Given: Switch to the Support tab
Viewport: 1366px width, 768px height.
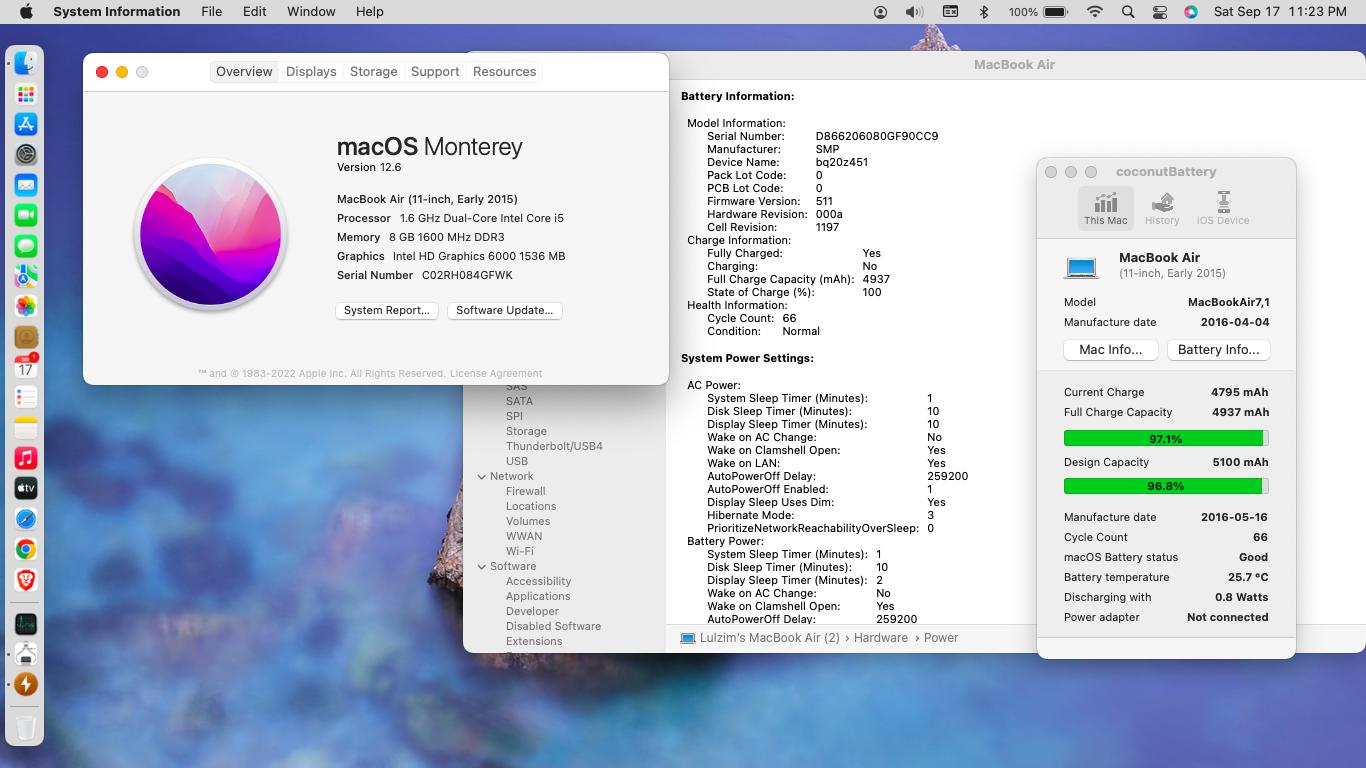Looking at the screenshot, I should [435, 72].
